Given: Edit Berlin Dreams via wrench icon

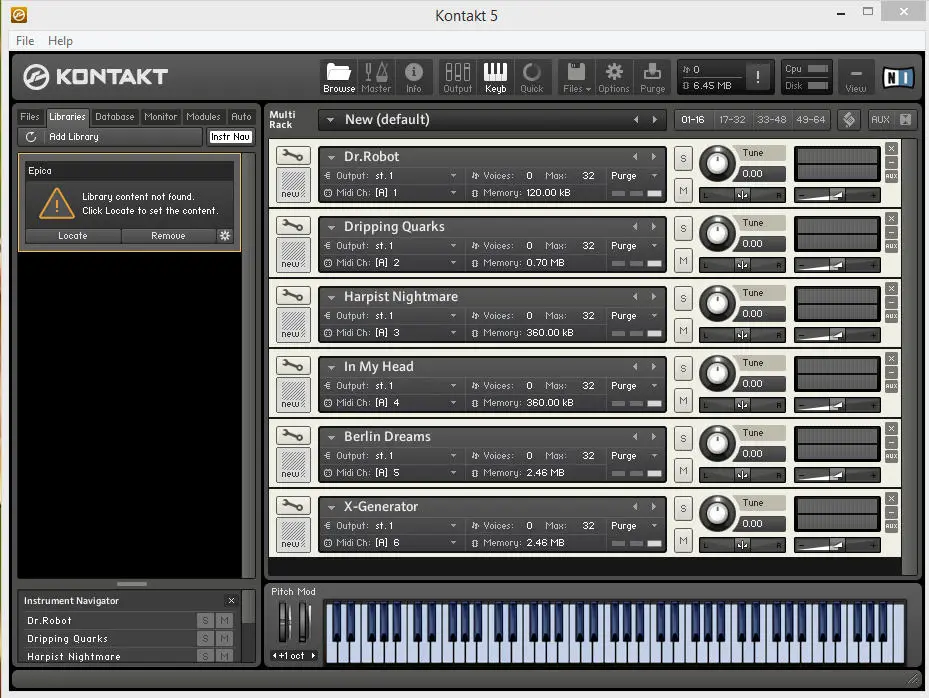Looking at the screenshot, I should coord(293,436).
